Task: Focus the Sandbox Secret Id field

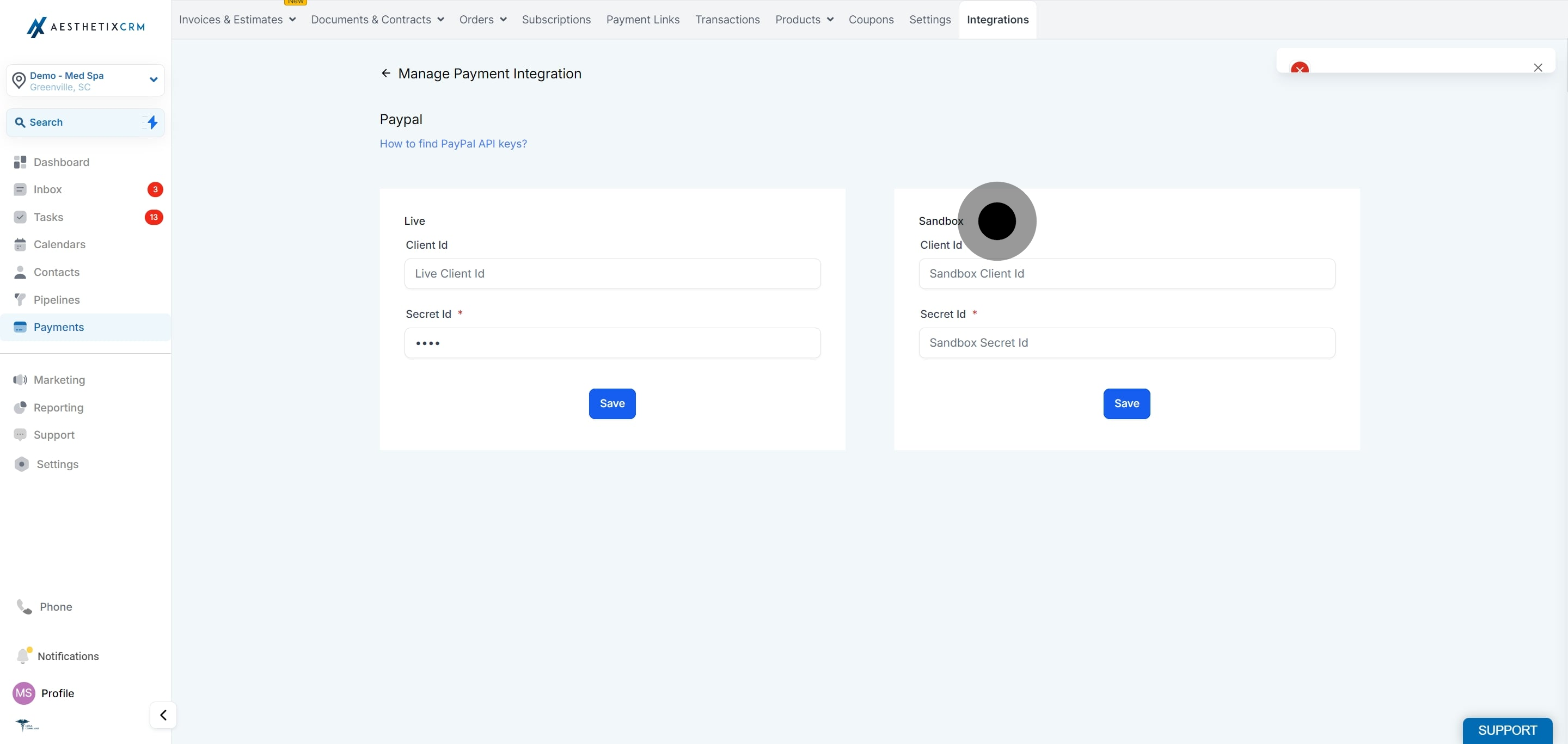Action: click(1126, 343)
